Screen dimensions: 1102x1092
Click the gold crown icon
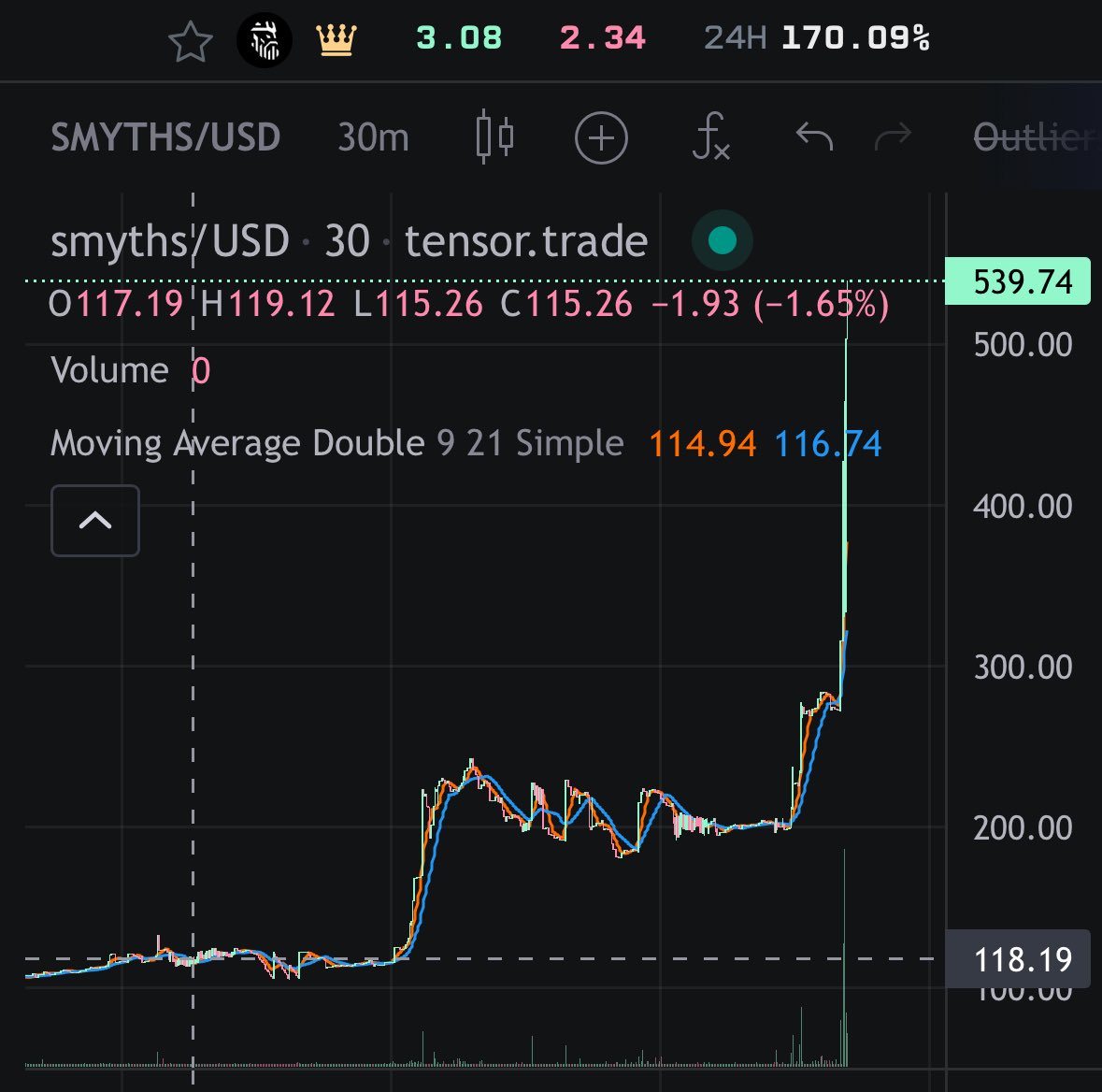[x=336, y=39]
